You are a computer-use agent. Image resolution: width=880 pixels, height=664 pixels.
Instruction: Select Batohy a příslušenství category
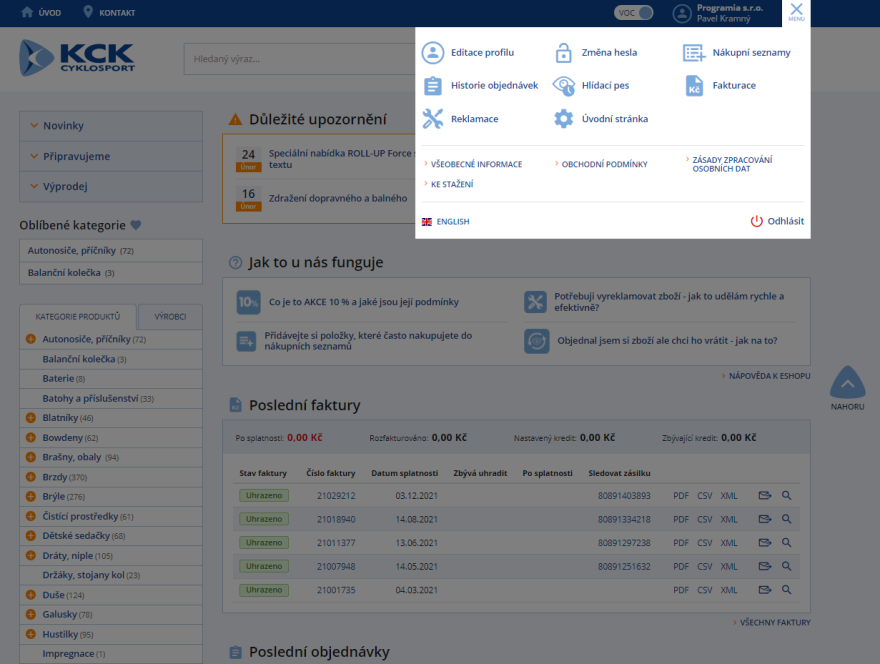[x=98, y=399]
